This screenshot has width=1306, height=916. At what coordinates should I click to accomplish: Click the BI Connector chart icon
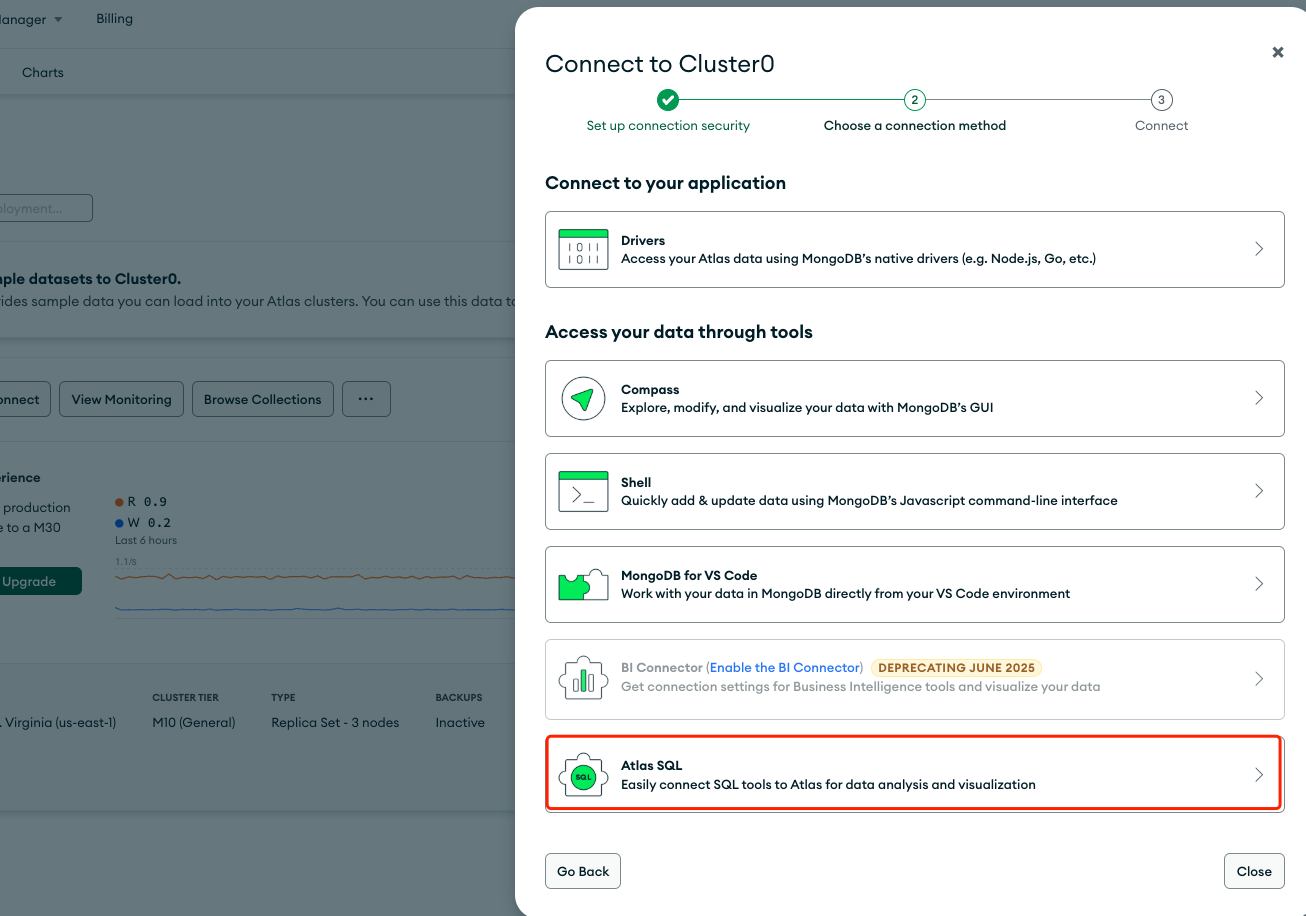(583, 679)
